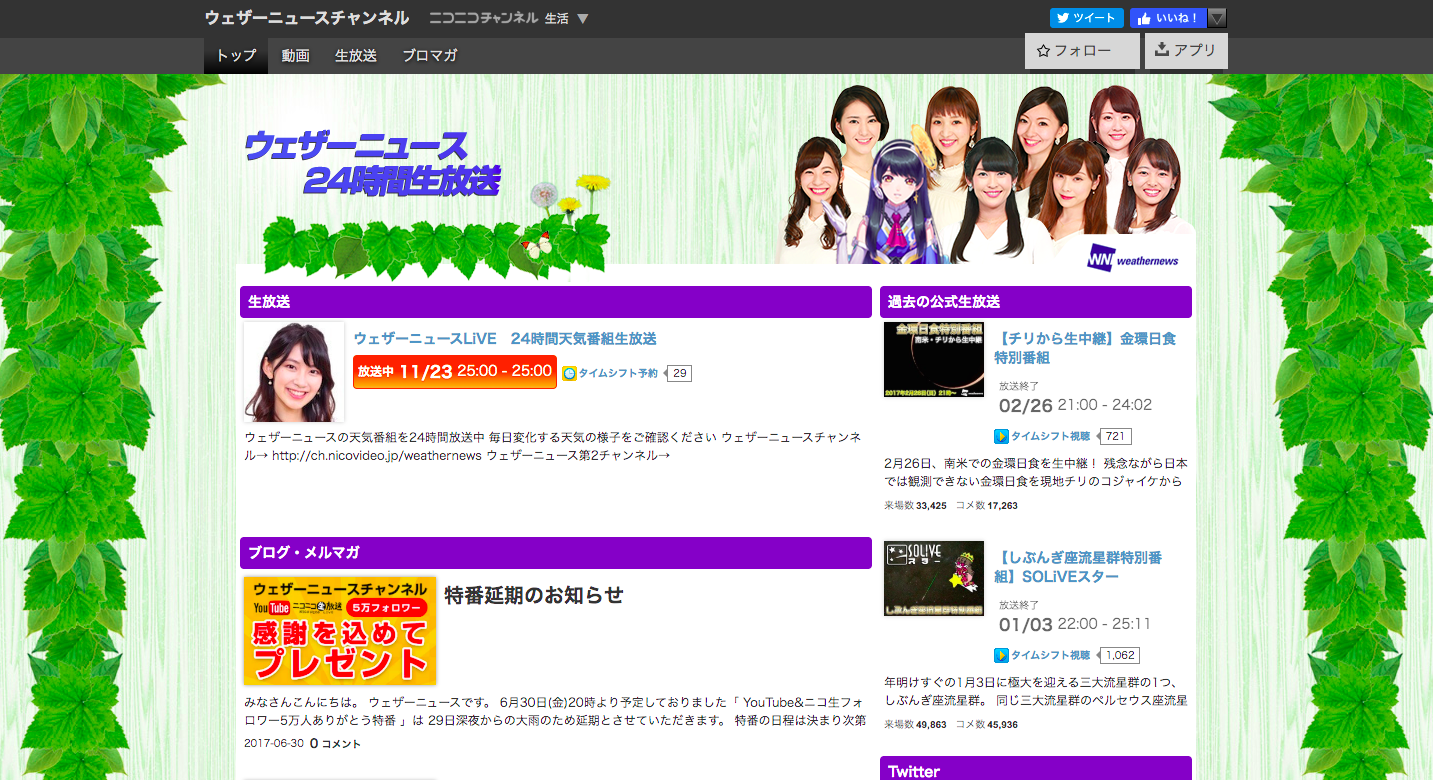
Task: Click the タイムシフト予約 count 29
Action: click(680, 373)
